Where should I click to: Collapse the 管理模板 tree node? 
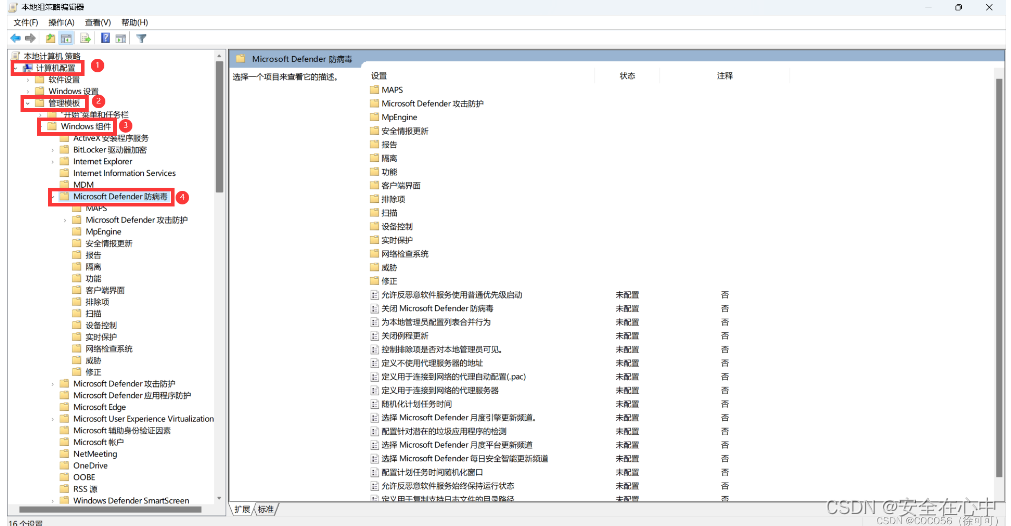click(x=28, y=103)
